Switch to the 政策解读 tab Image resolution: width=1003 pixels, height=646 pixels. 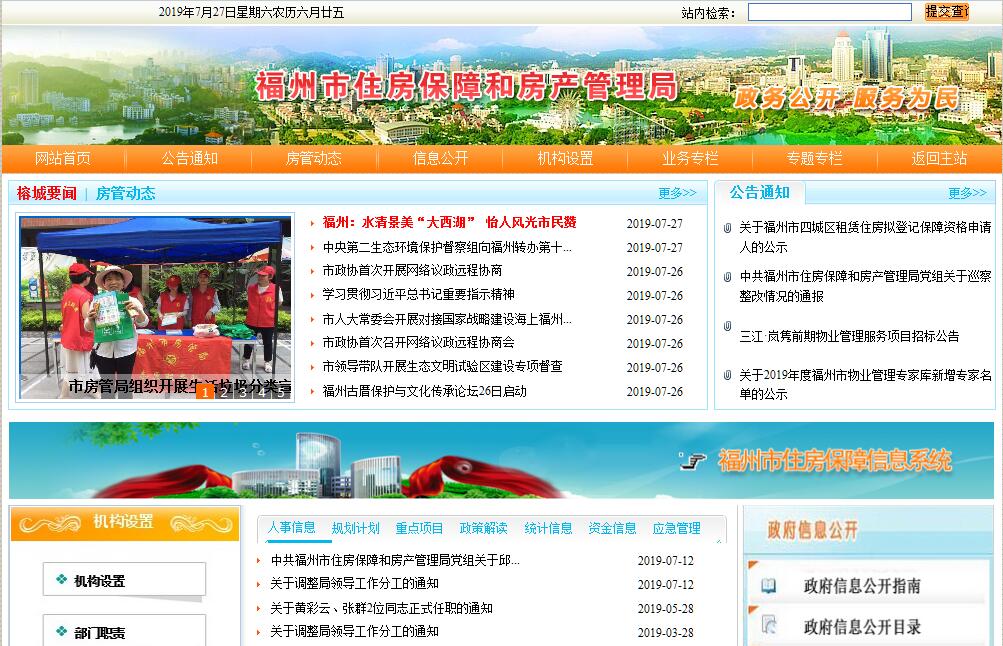point(483,528)
